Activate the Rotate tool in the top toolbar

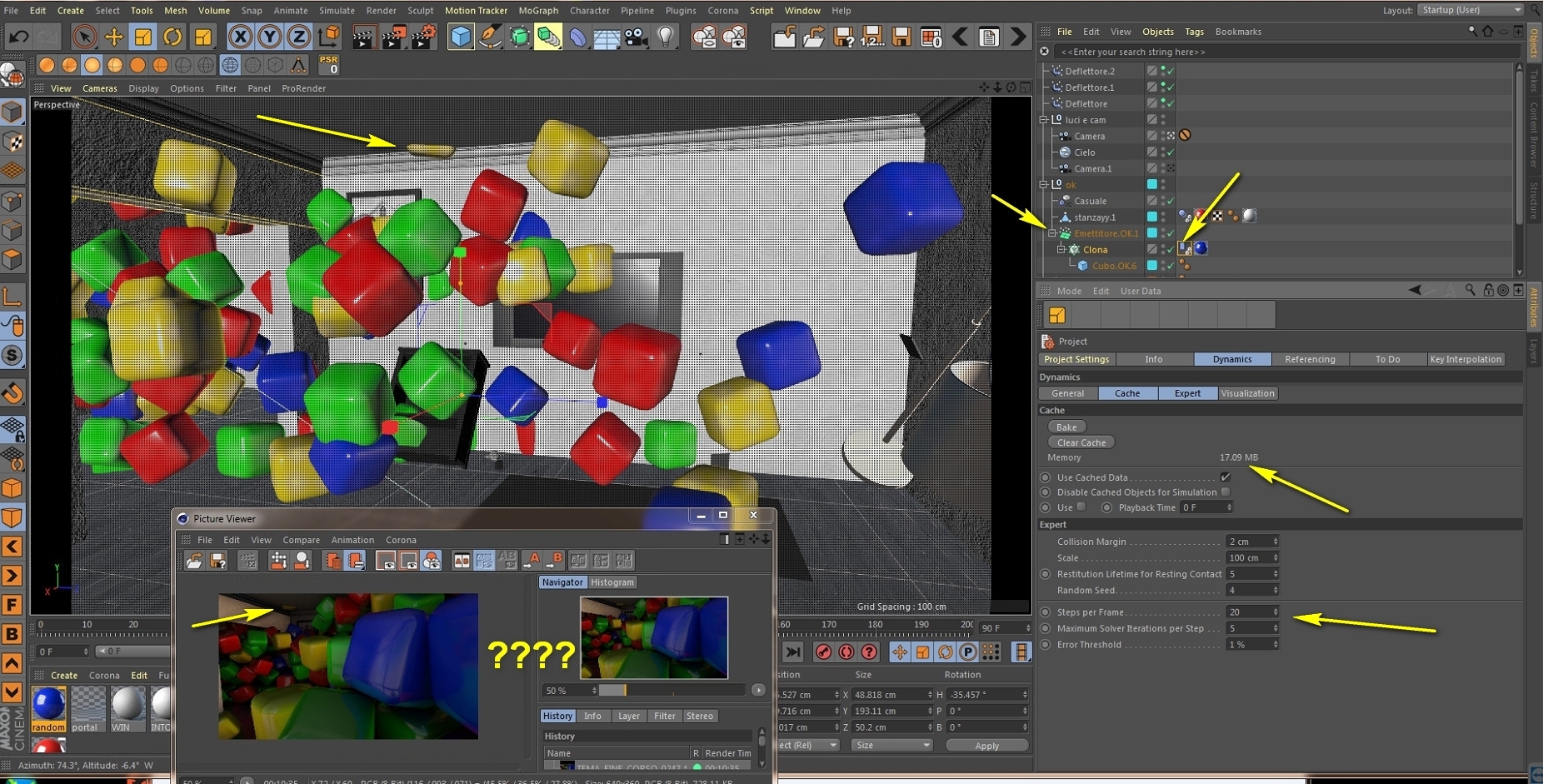click(x=173, y=37)
